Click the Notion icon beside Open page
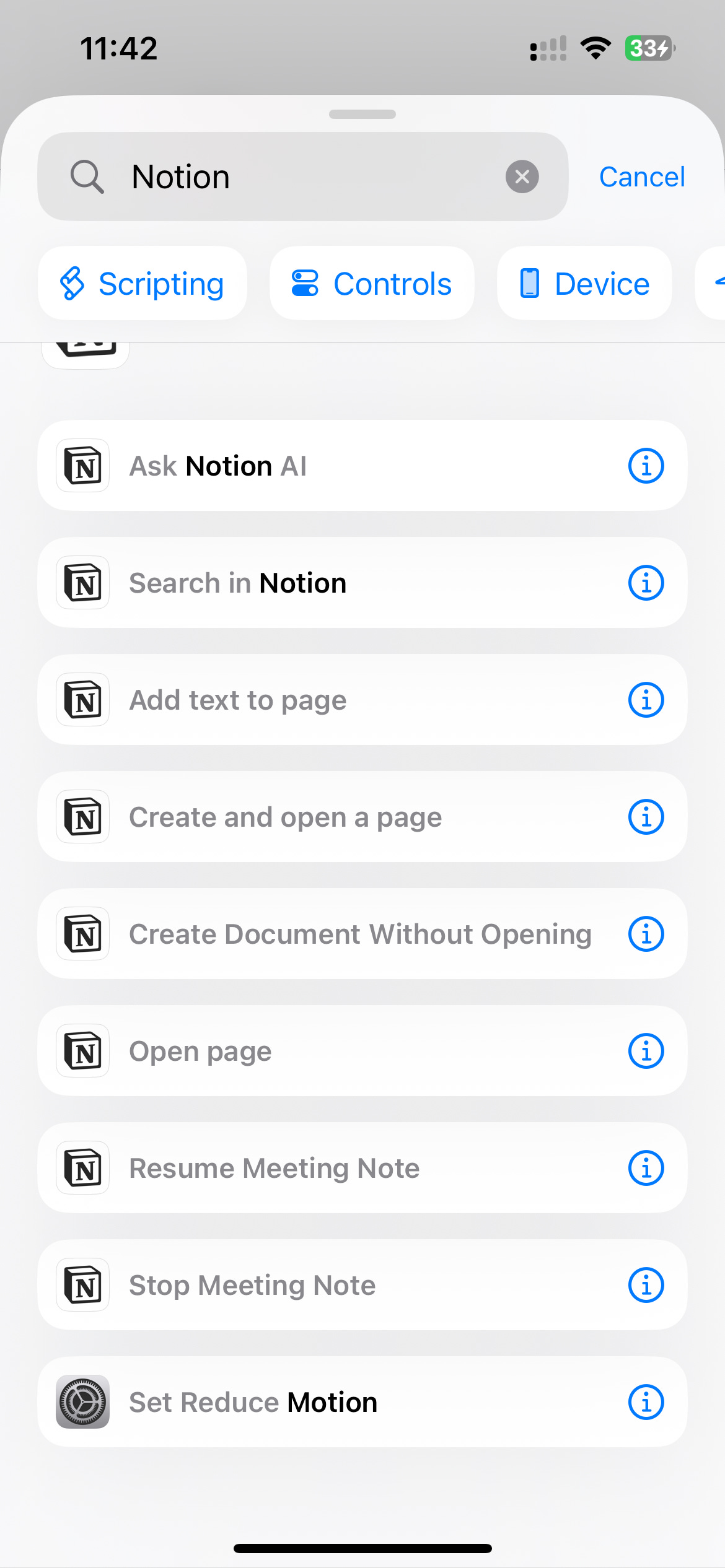725x1568 pixels. coord(83,1051)
